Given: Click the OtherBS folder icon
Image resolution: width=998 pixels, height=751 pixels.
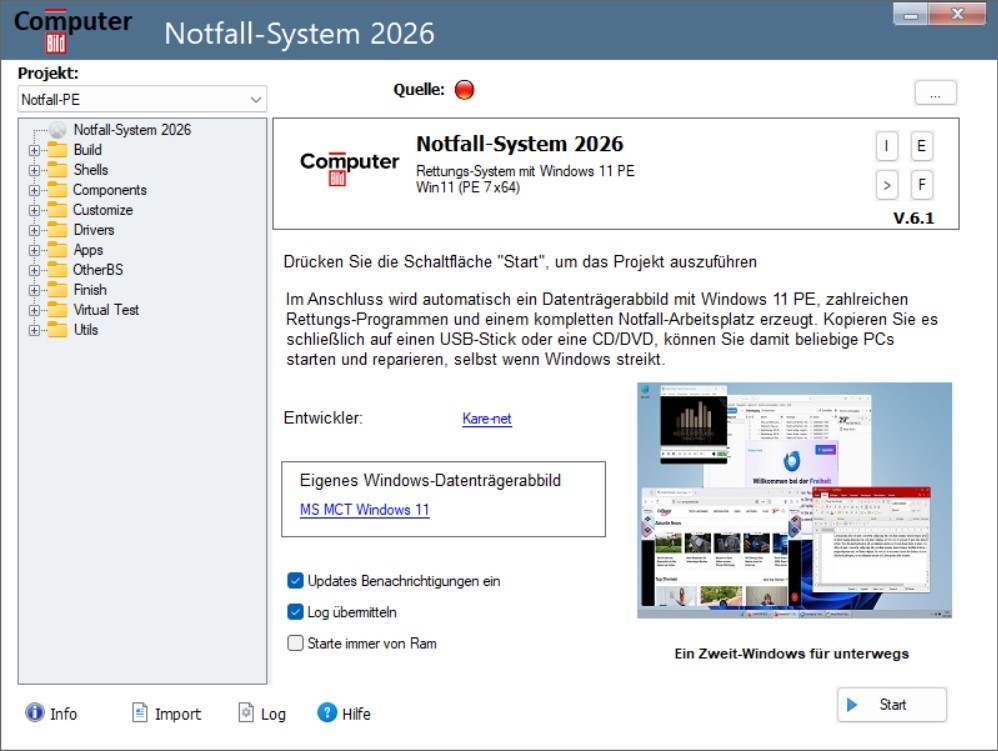Looking at the screenshot, I should (x=57, y=270).
